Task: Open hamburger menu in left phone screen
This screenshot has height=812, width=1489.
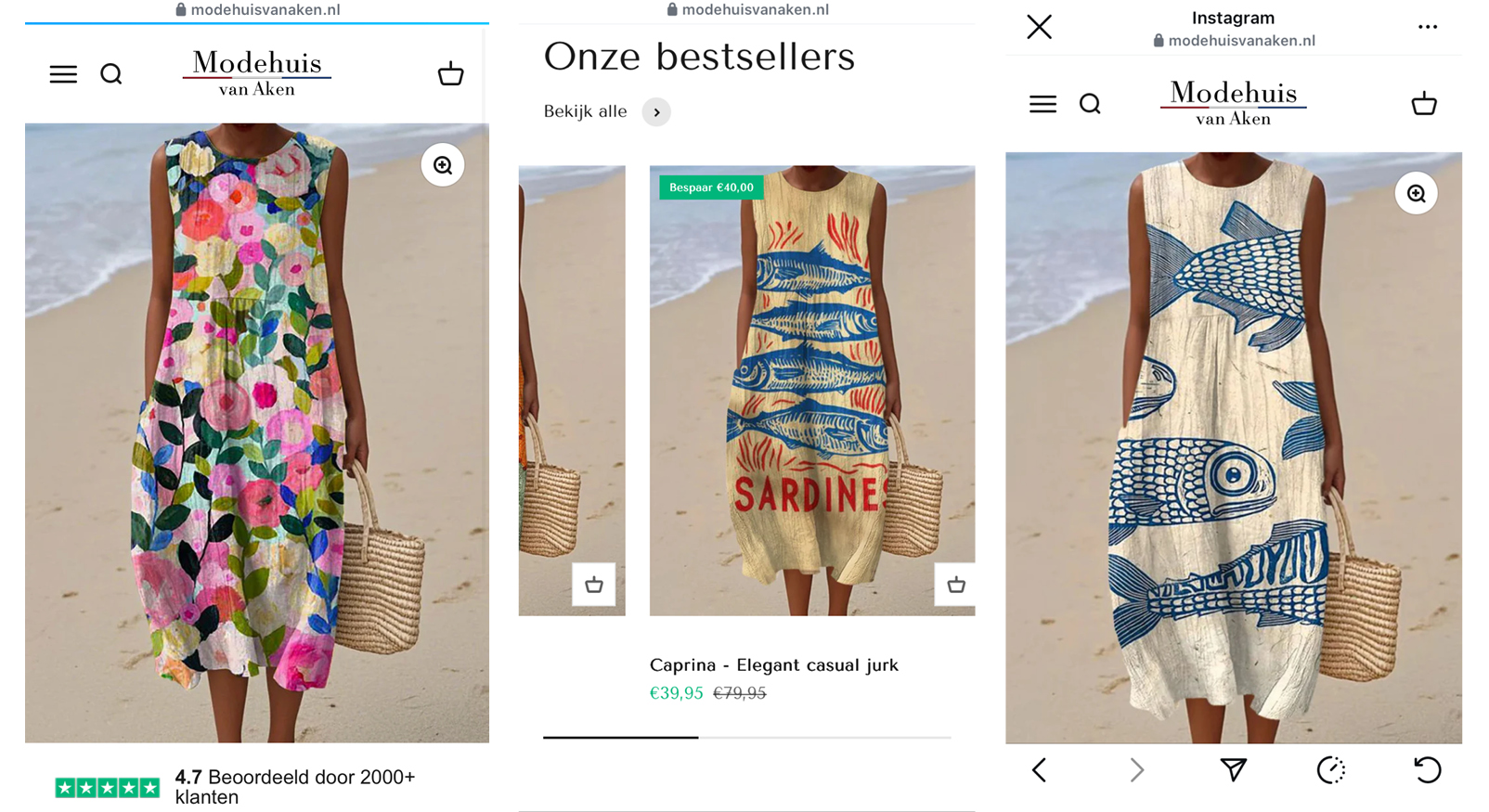Action: pyautogui.click(x=63, y=74)
